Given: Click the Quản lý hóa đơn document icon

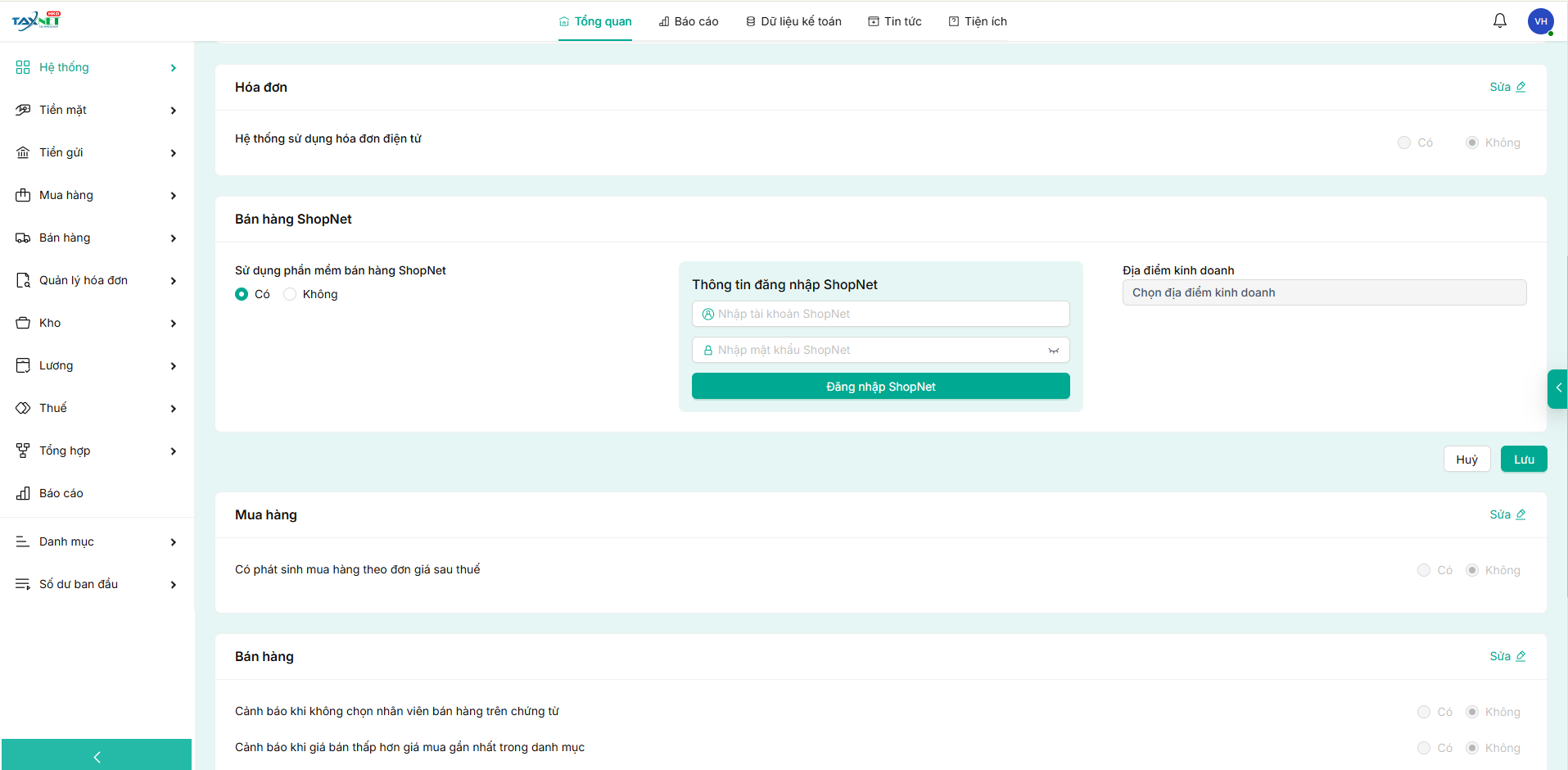Looking at the screenshot, I should (23, 280).
